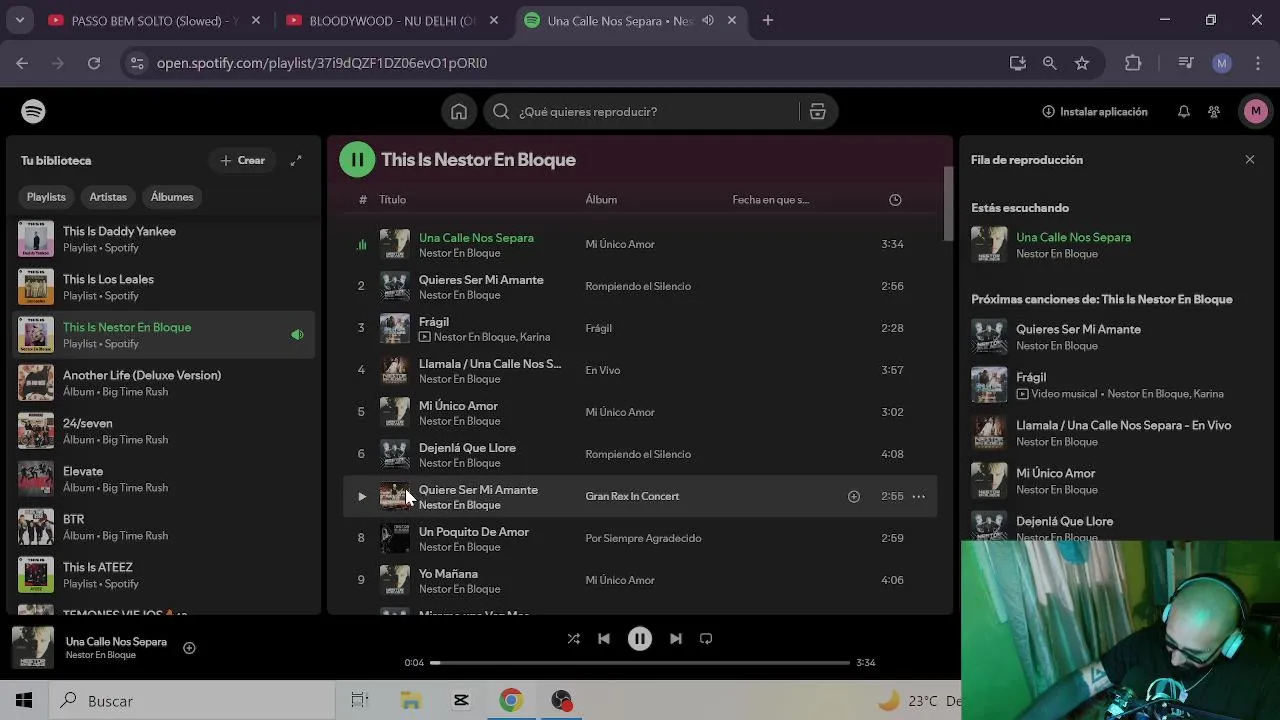Screen dimensions: 1280x720
Task: Open This Is Los Leales playlist
Action: pos(161,287)
